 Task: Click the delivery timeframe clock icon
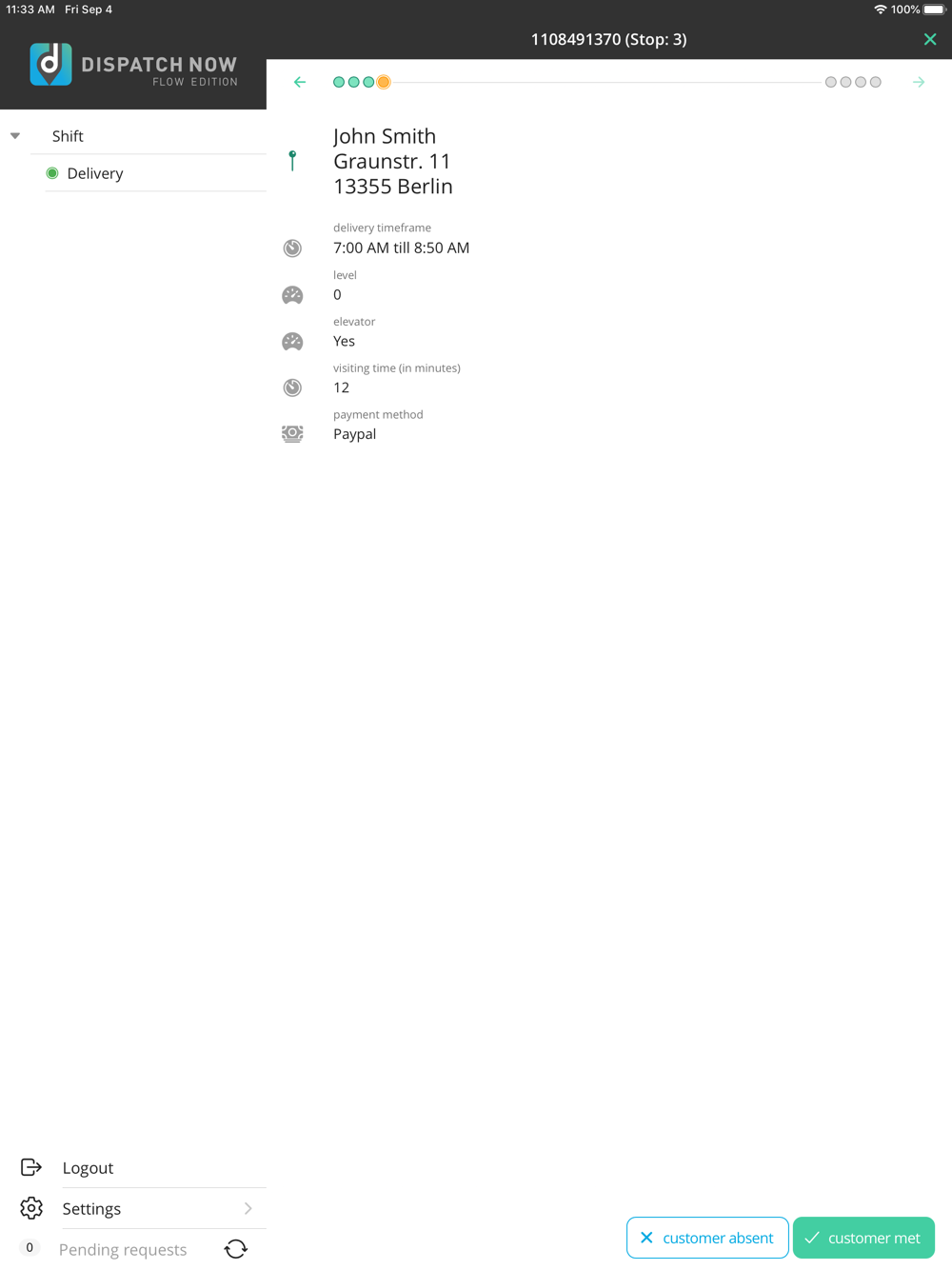point(292,248)
